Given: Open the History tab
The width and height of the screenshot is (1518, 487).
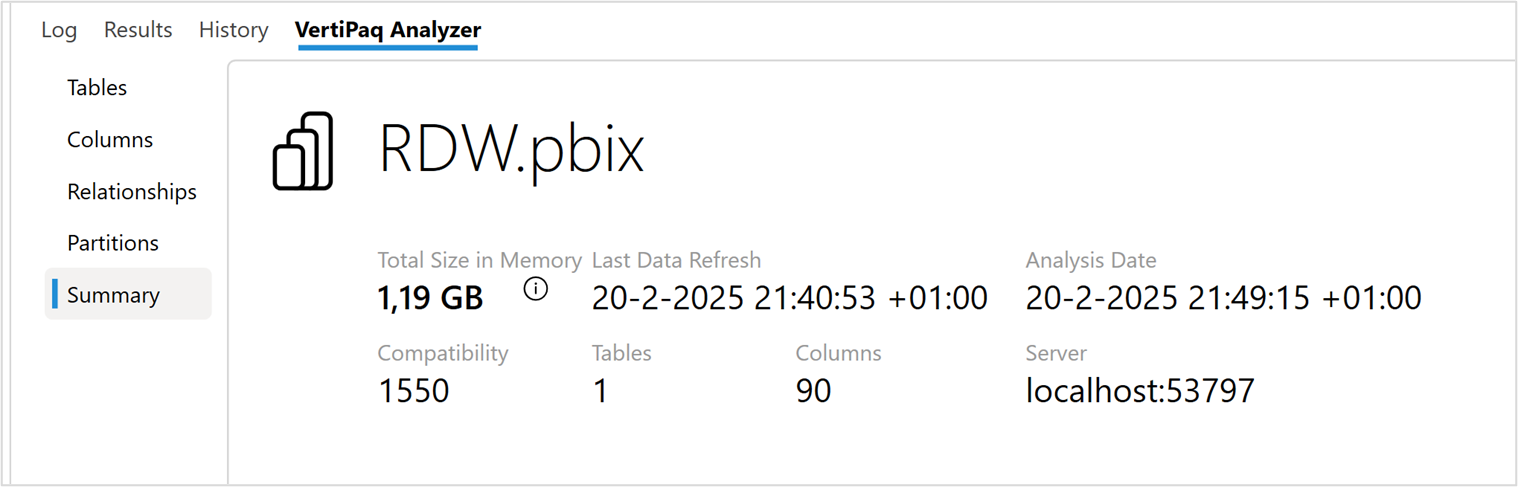Looking at the screenshot, I should click(233, 30).
